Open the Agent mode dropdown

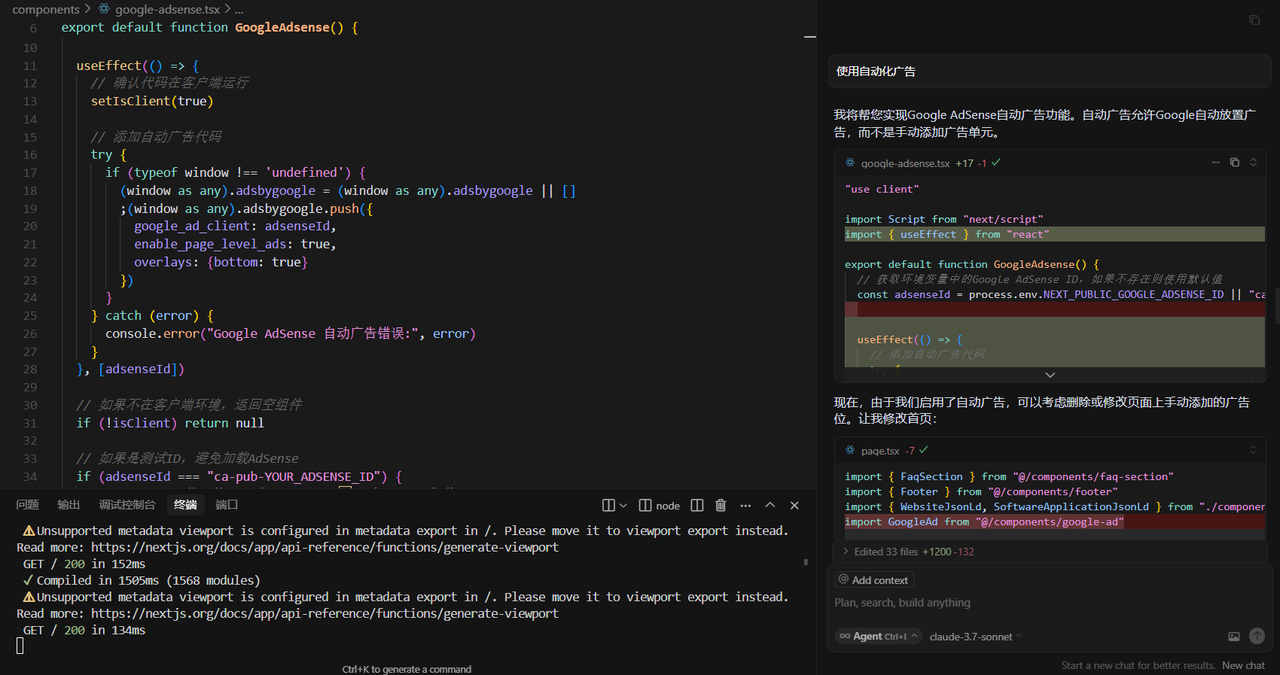[878, 636]
